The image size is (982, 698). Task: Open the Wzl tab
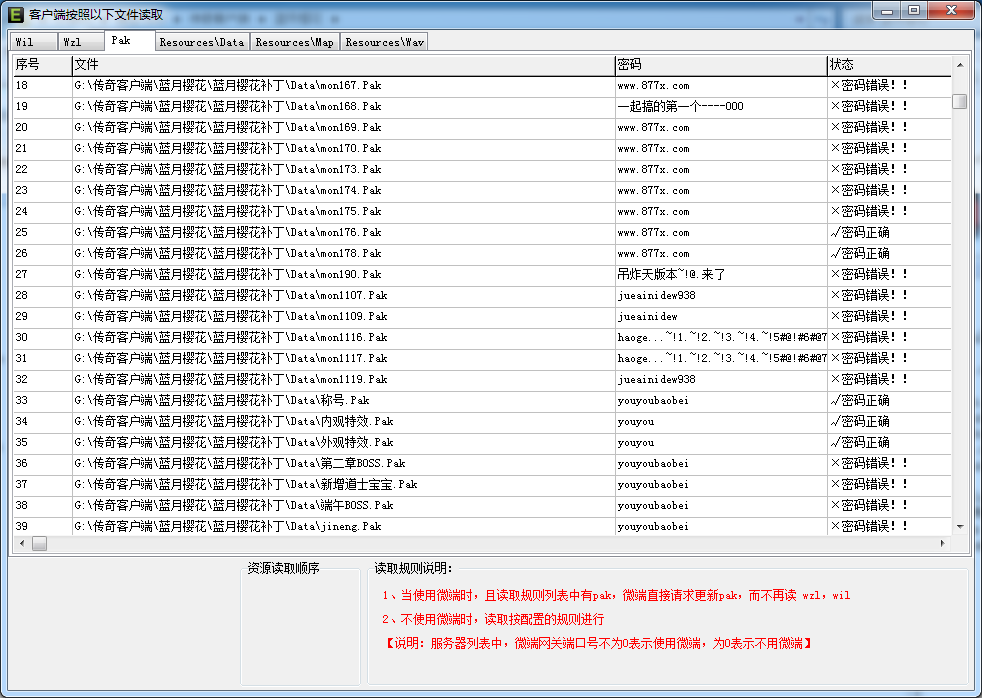(72, 42)
